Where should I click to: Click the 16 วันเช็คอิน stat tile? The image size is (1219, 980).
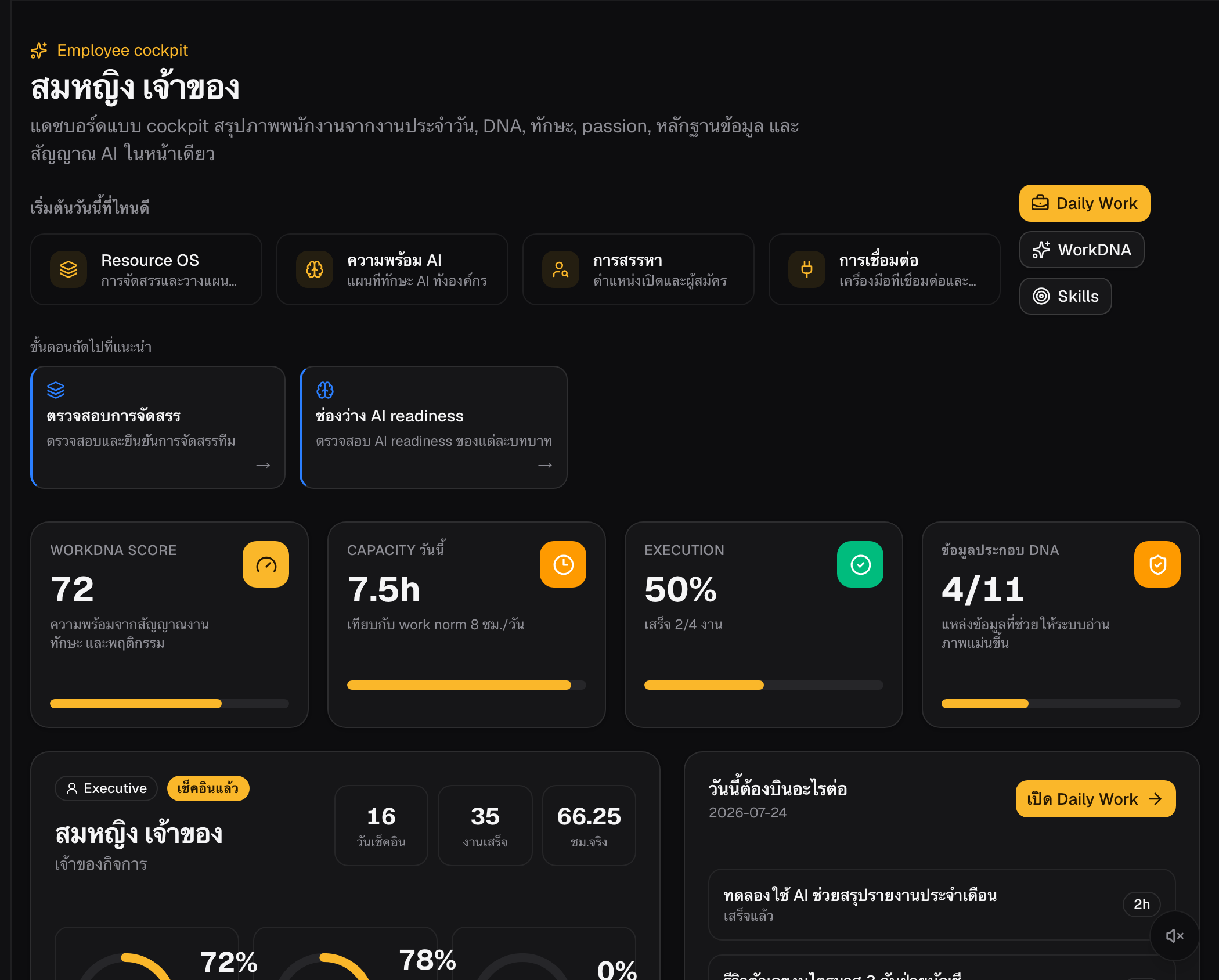381,826
